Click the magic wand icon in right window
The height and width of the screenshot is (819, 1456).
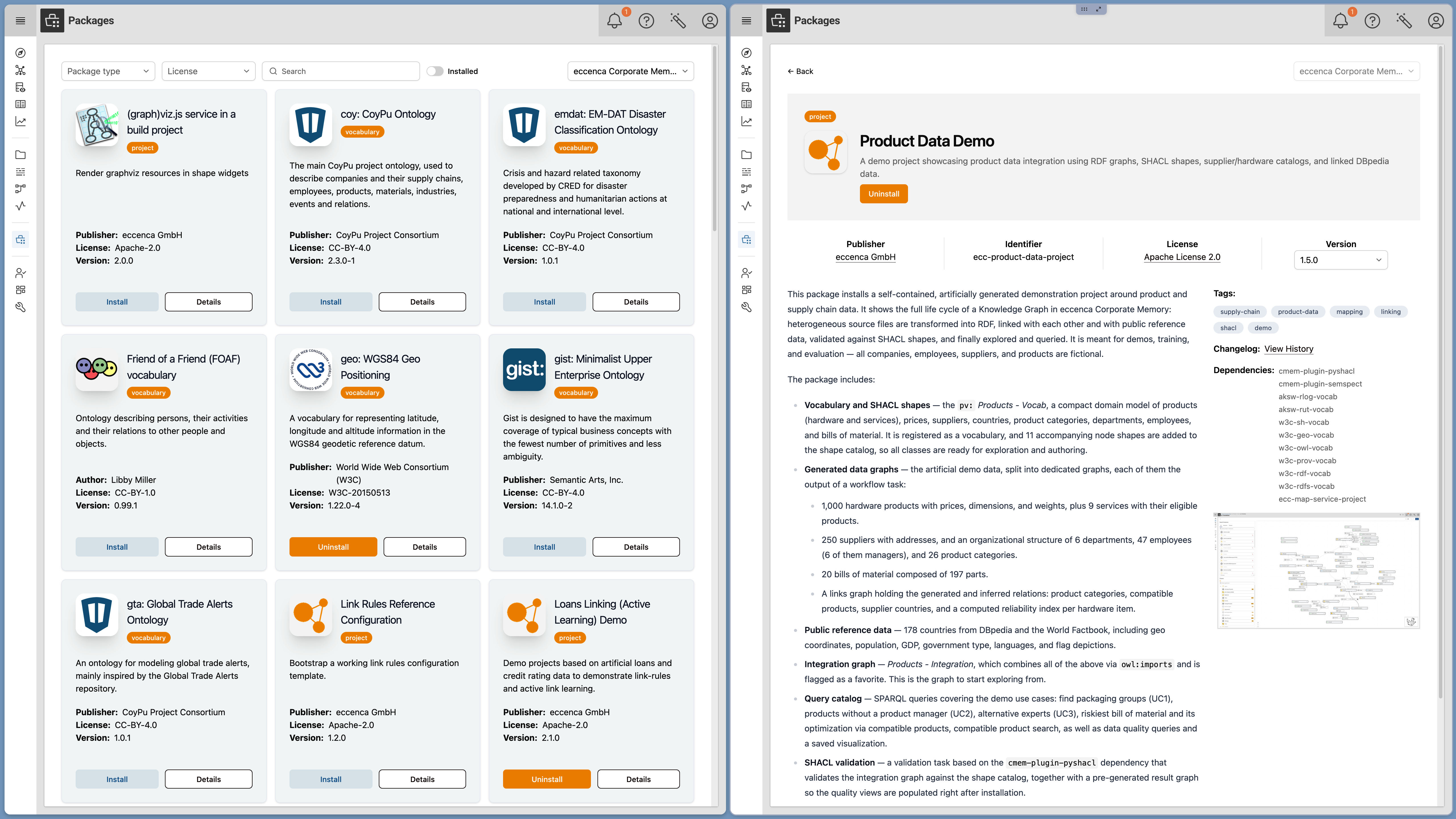(x=1403, y=21)
